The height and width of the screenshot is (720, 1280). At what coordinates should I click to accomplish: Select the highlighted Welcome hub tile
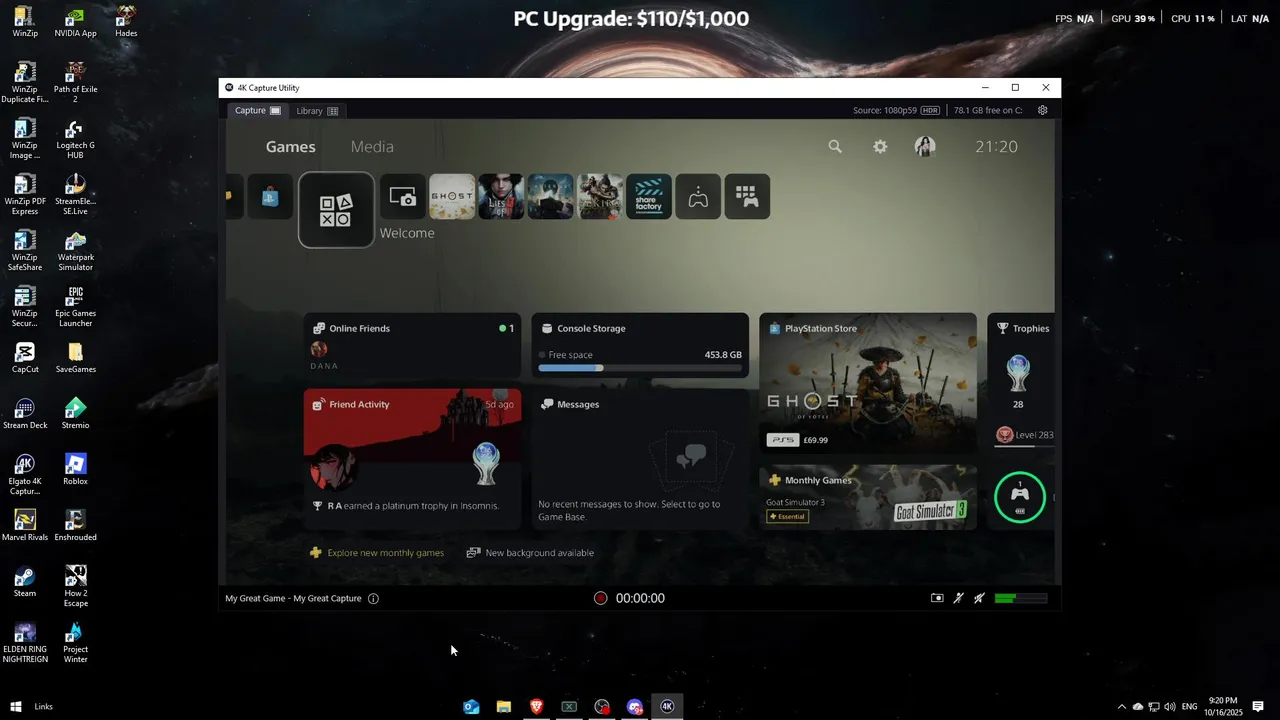click(336, 209)
